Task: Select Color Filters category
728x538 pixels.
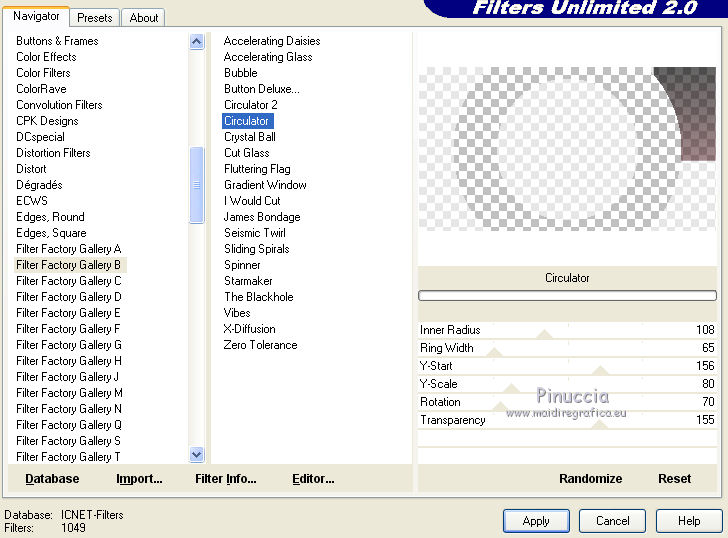Action: click(x=43, y=73)
